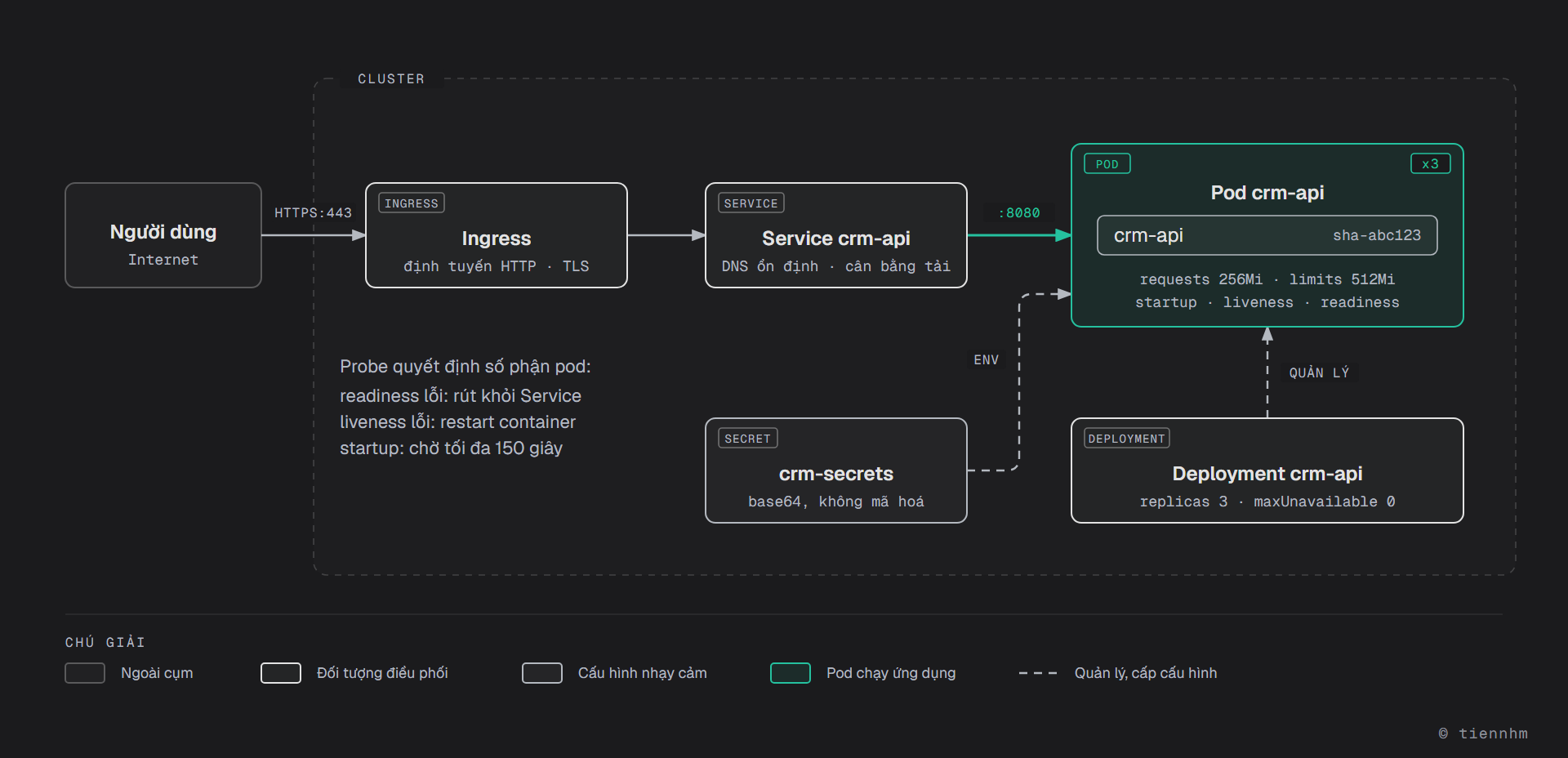Click the Đối tượng điều phối legend swatch

pyautogui.click(x=281, y=673)
